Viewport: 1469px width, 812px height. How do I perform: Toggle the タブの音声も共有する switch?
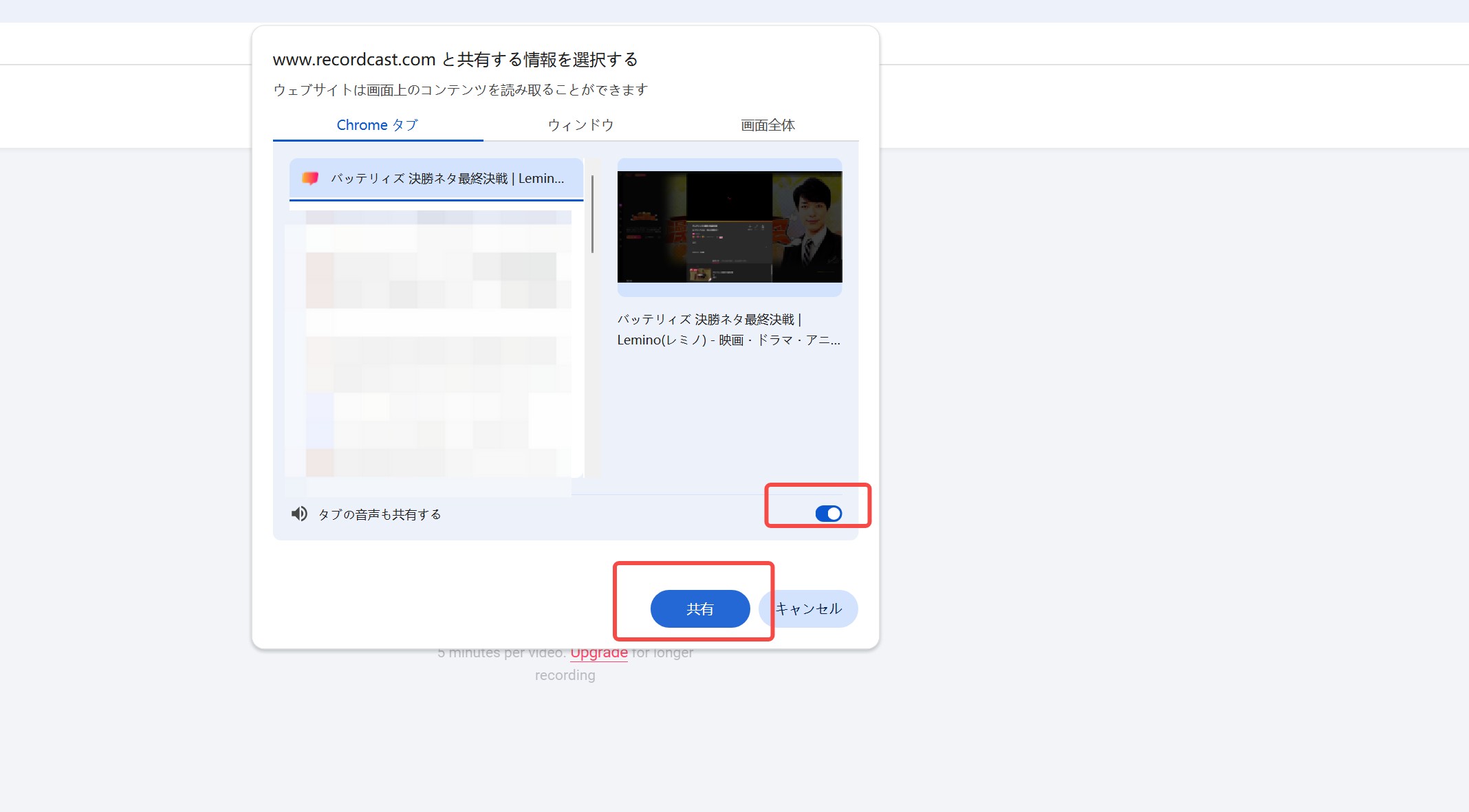(x=828, y=514)
